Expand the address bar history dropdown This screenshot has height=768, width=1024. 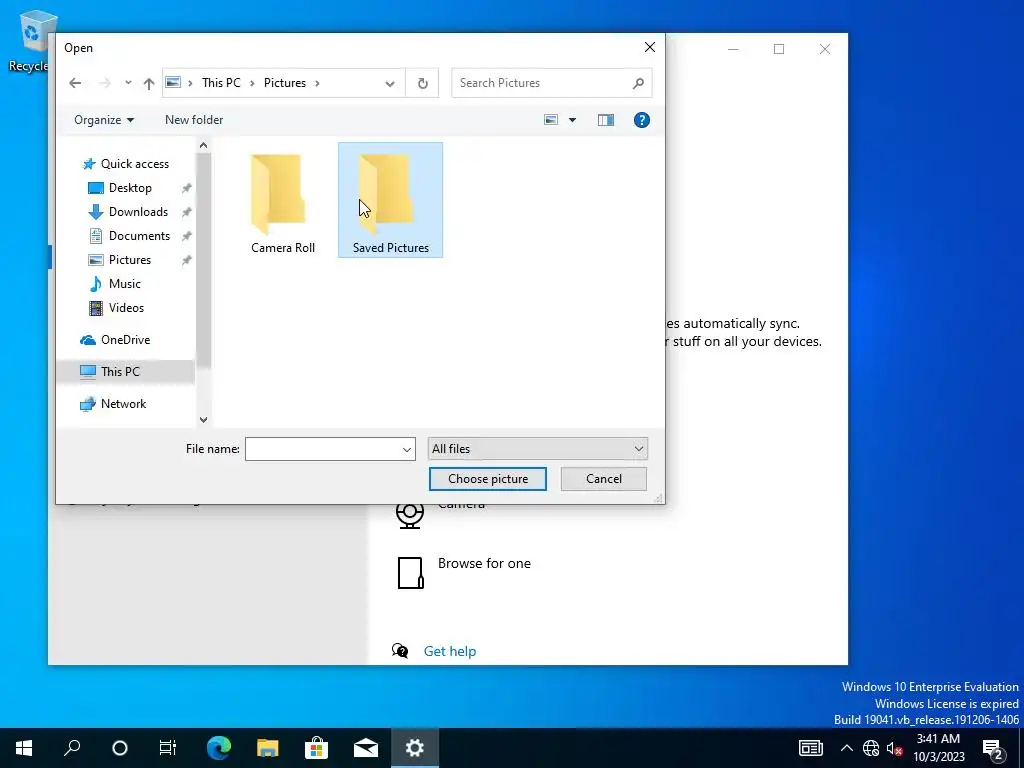pos(390,84)
